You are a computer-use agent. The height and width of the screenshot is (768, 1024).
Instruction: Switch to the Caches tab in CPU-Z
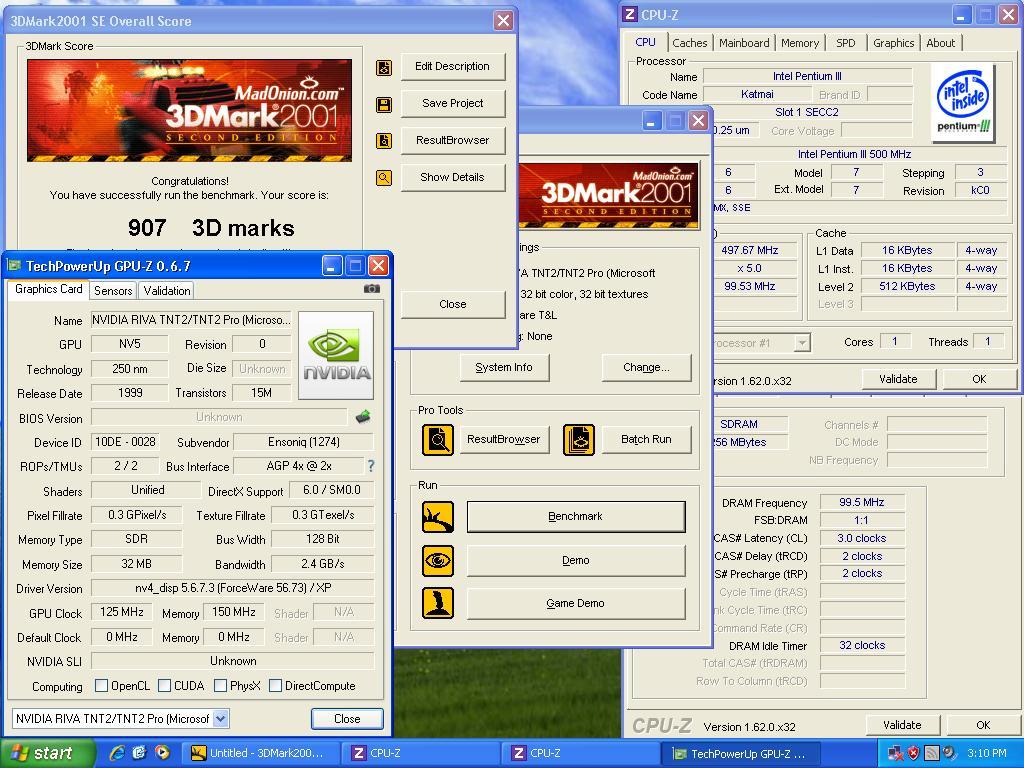click(690, 43)
